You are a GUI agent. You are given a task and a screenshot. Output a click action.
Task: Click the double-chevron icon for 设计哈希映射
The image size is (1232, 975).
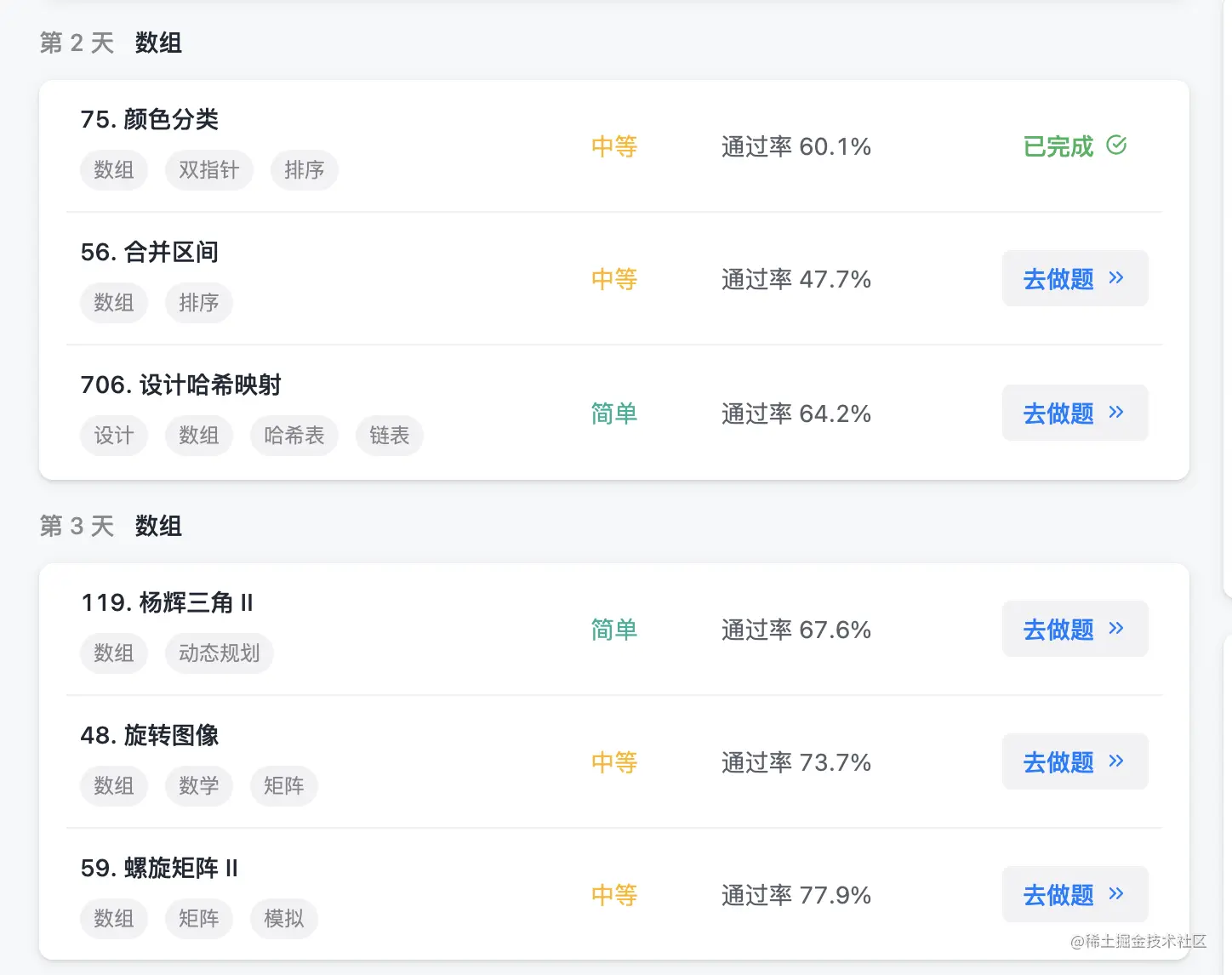1116,413
